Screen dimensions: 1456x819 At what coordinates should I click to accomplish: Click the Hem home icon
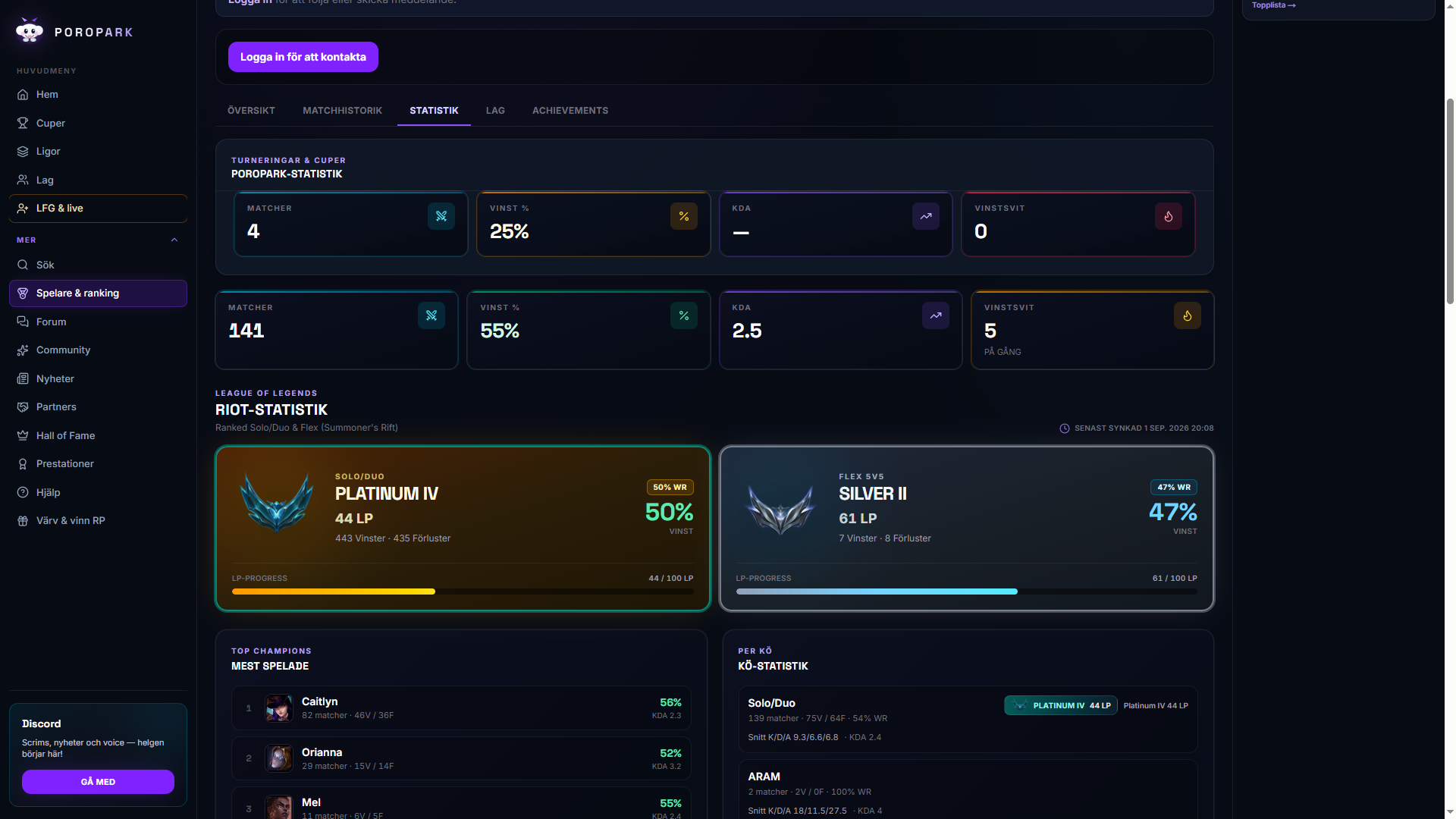click(23, 95)
